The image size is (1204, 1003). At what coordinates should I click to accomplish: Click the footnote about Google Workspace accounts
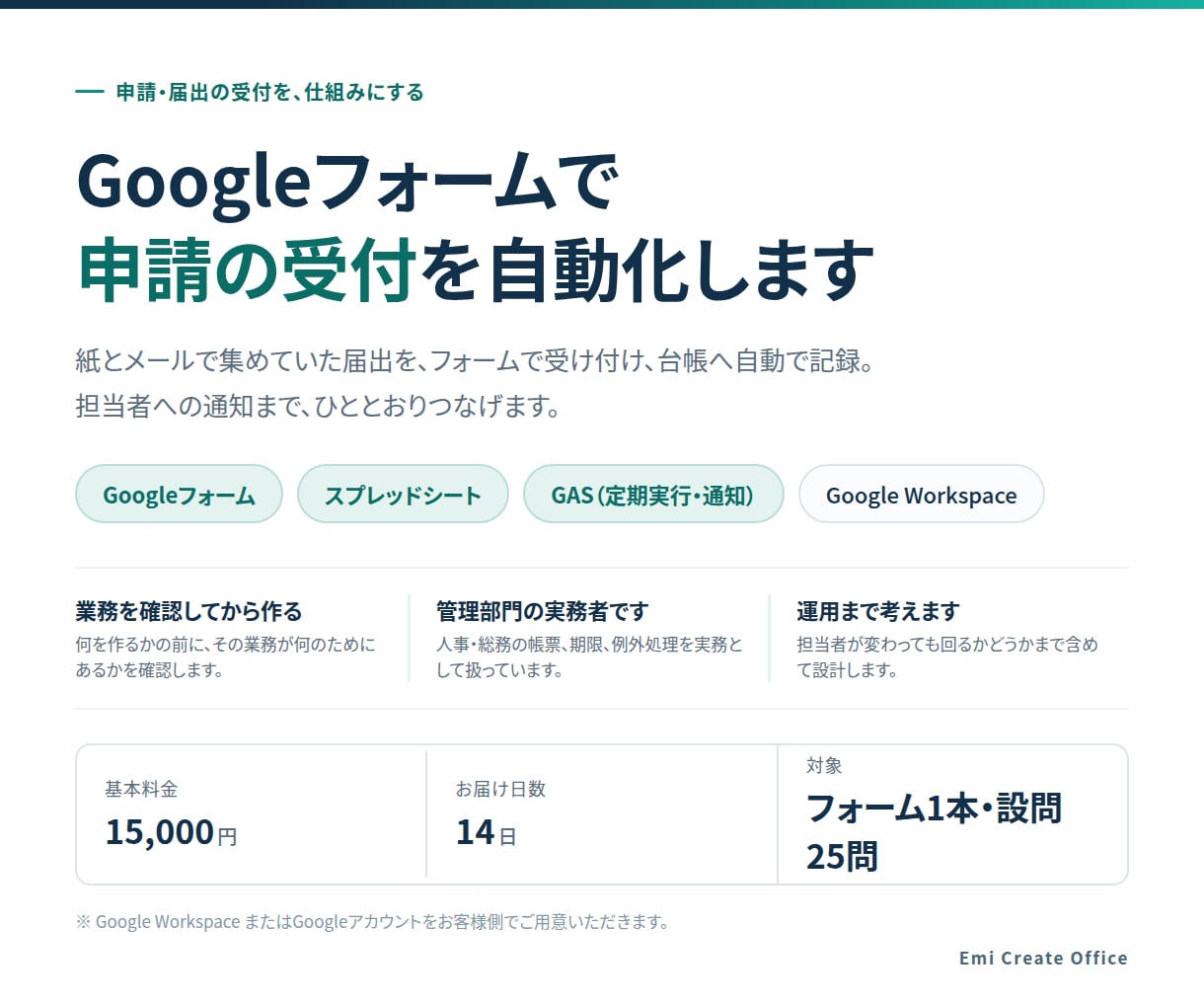point(374,922)
